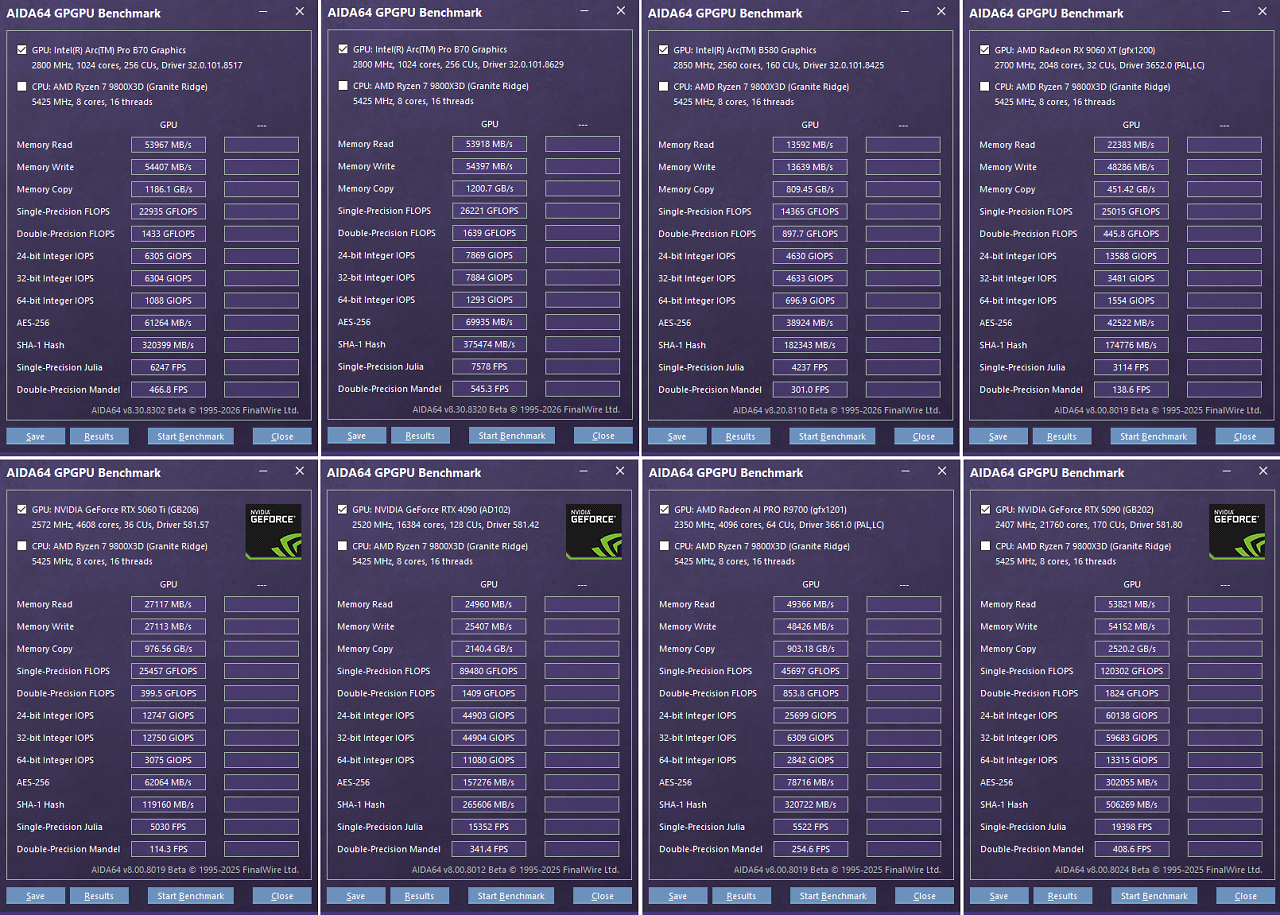This screenshot has width=1280, height=915.
Task: Minimize the Arc Pro B70 driver 8517 window
Action: point(262,12)
